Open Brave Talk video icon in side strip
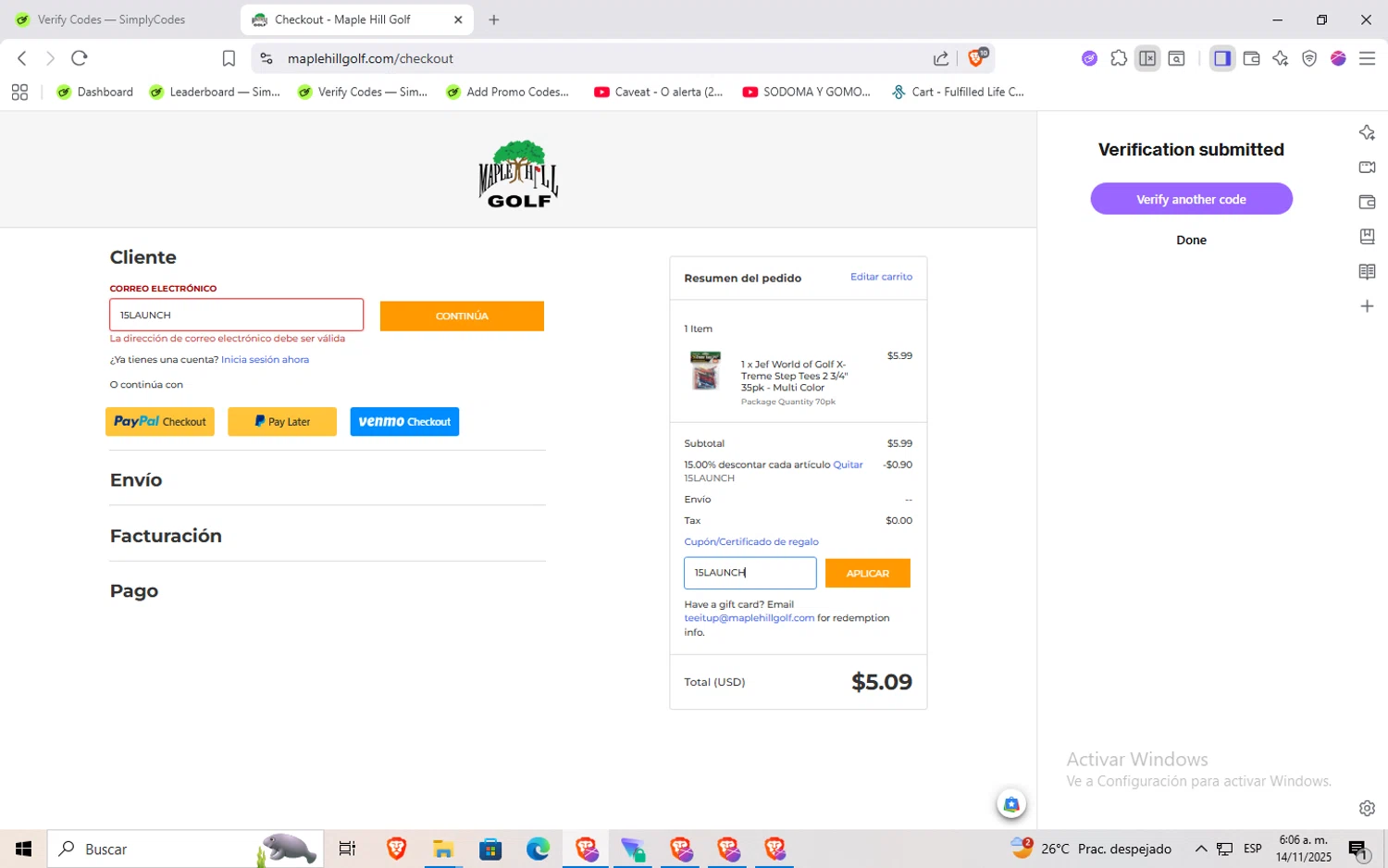This screenshot has height=868, width=1388. pyautogui.click(x=1367, y=167)
